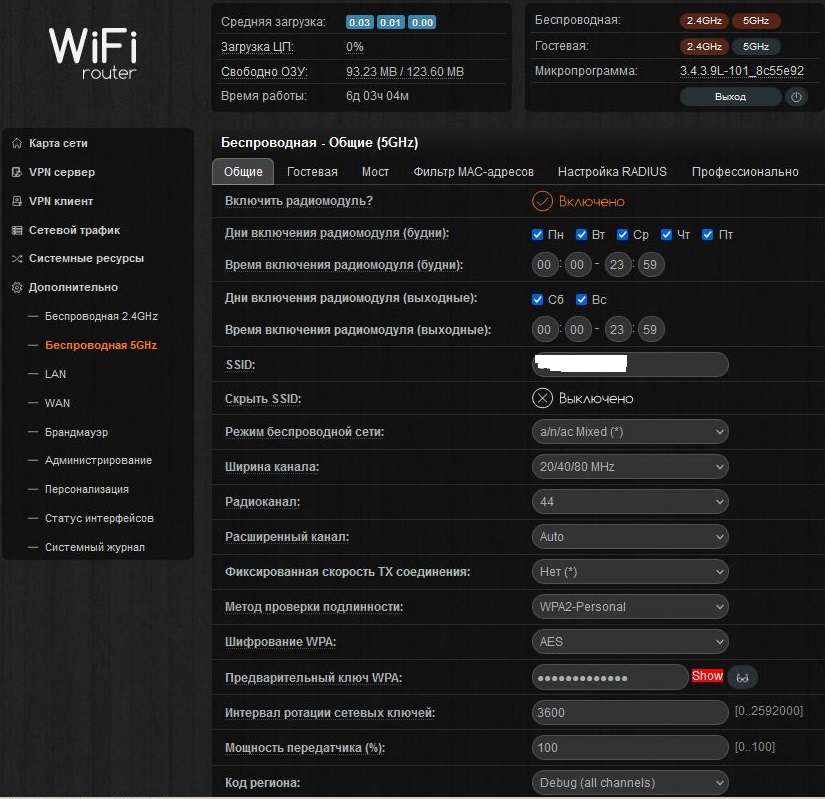Viewport: 825px width, 799px height.
Task: Click the Дополнительно gear icon
Action: (x=17, y=287)
